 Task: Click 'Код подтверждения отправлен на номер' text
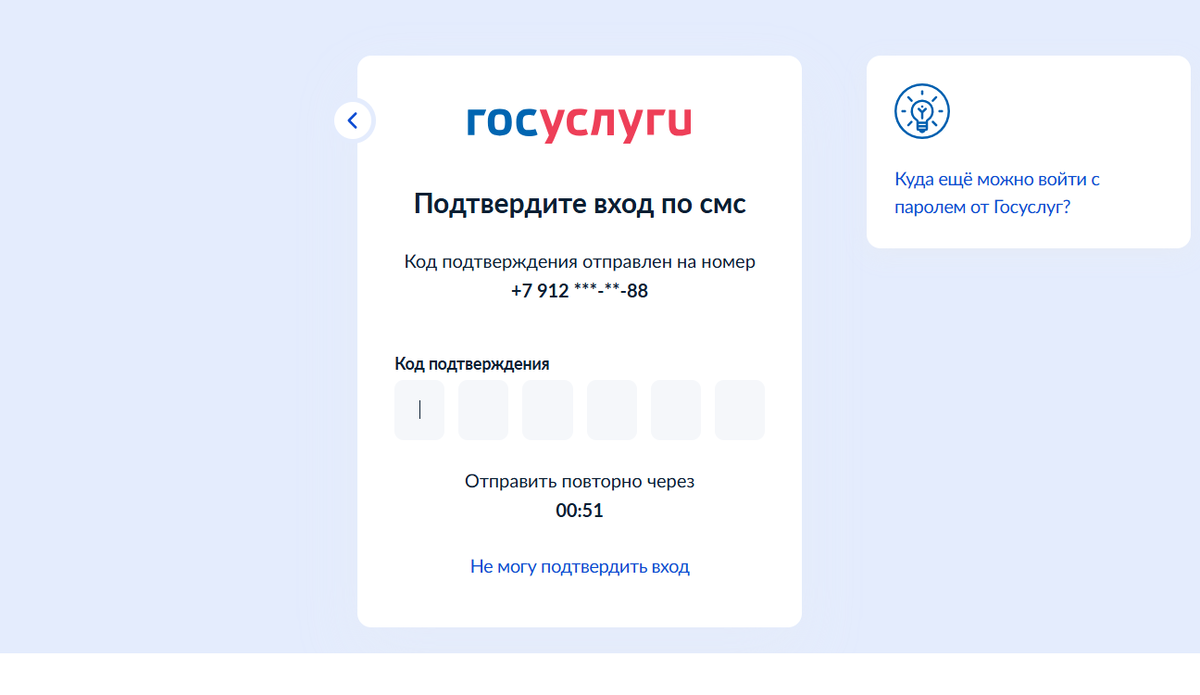click(580, 262)
